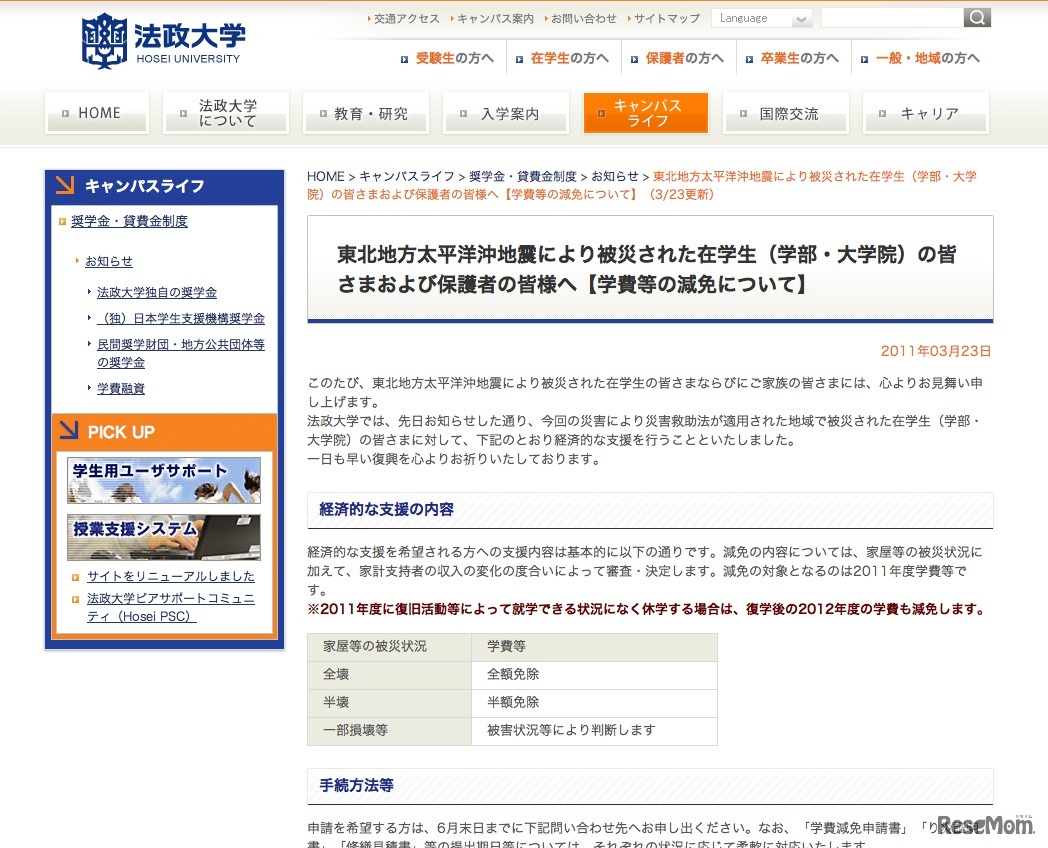1048x848 pixels.
Task: Open the 入学案内 tab
Action: [x=506, y=113]
